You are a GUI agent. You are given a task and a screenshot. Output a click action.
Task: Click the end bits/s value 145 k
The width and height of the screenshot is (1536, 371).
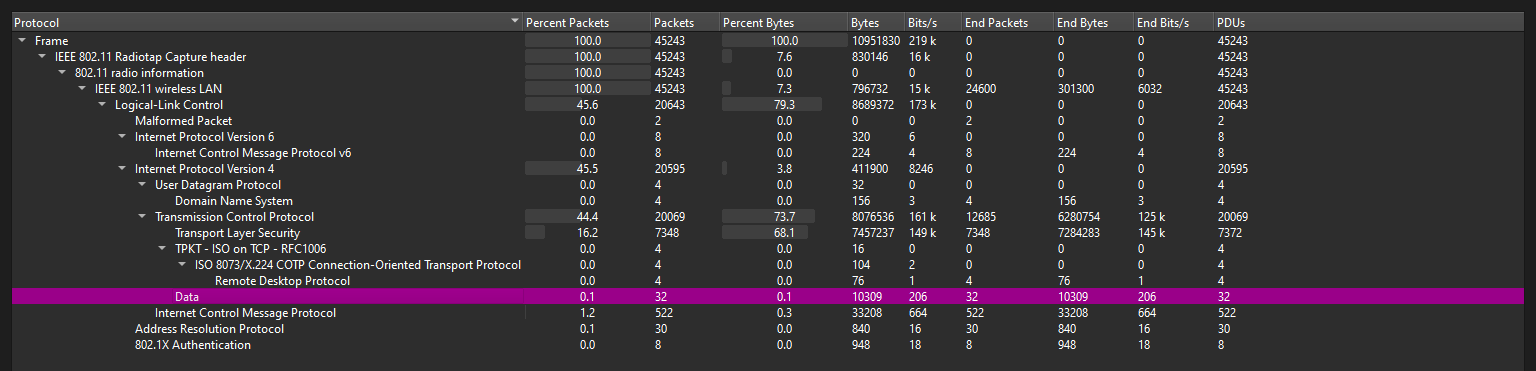tap(1151, 233)
